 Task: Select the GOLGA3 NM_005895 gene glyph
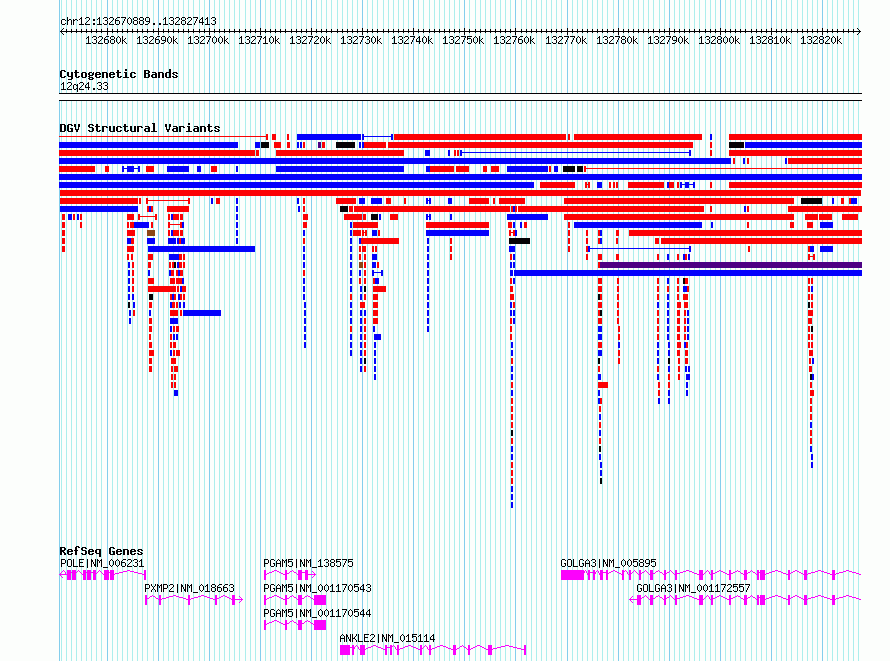click(711, 575)
